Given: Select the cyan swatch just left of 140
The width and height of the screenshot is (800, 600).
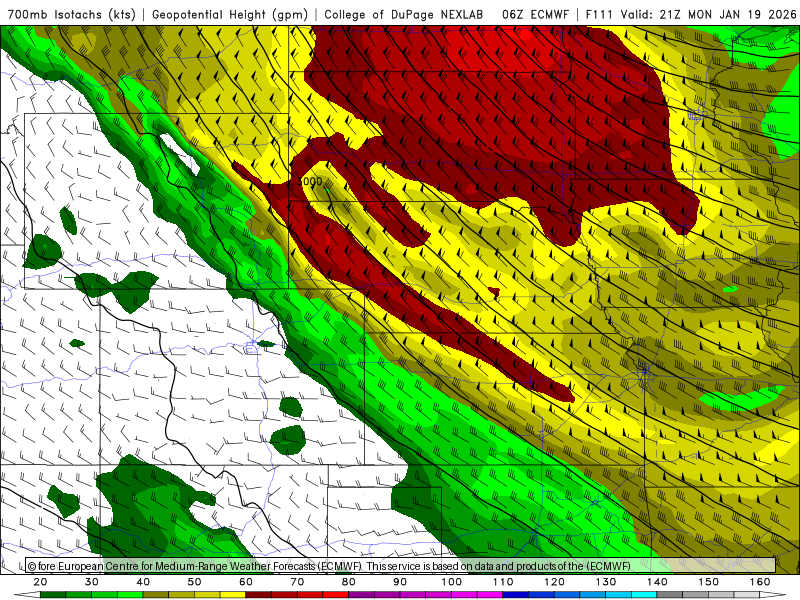Looking at the screenshot, I should [x=644, y=595].
